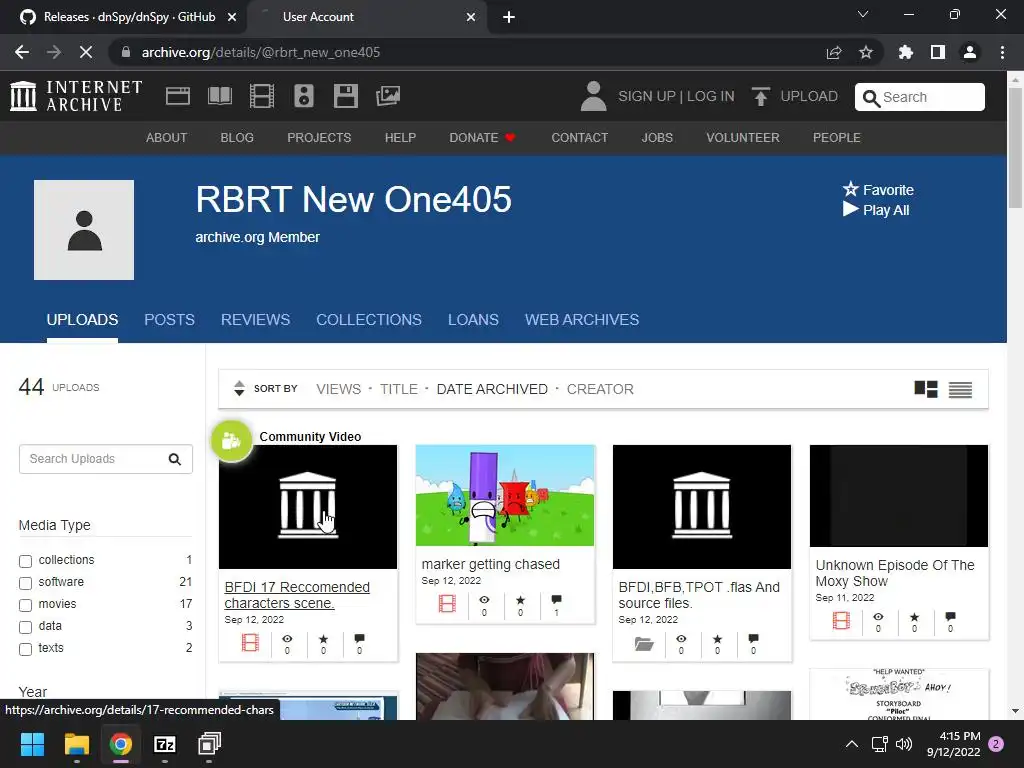Check the movies media type filter
This screenshot has height=768, width=1024.
coord(25,605)
